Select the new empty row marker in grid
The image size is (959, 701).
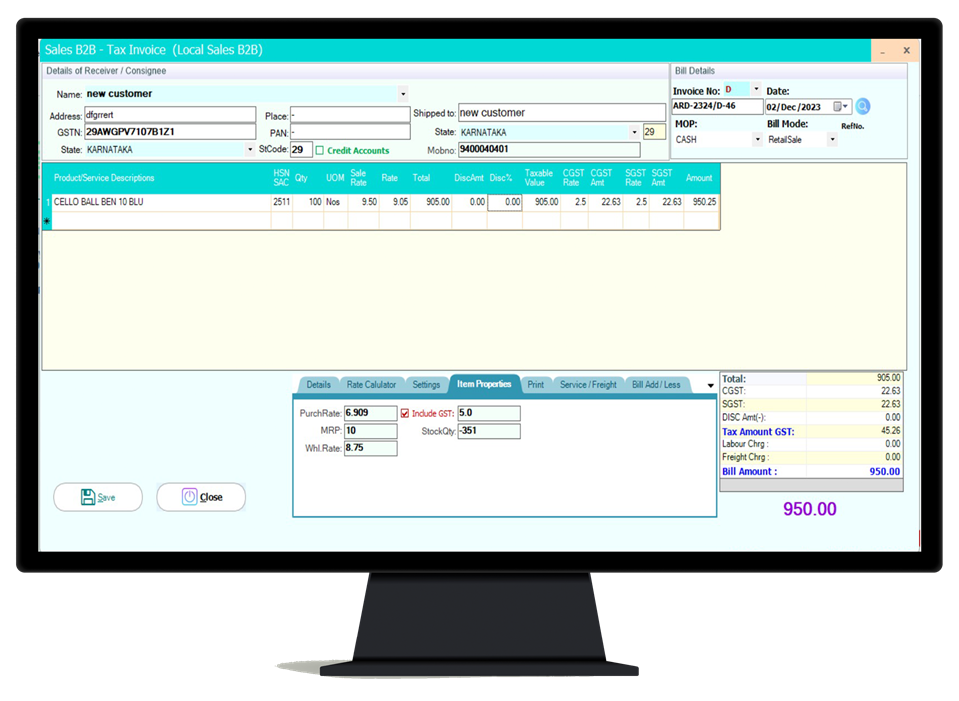(x=47, y=221)
